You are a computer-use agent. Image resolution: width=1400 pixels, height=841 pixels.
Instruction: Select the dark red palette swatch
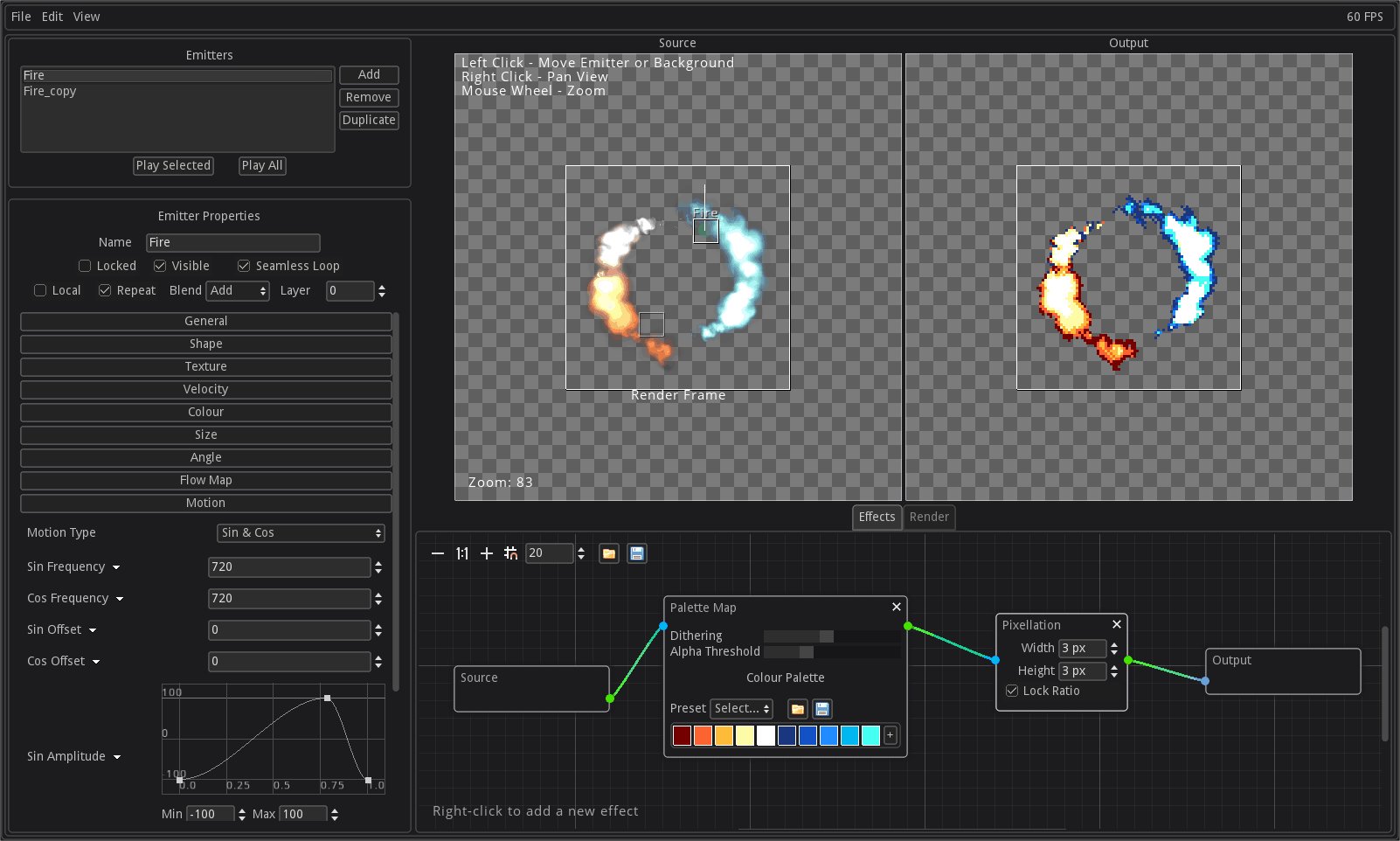pyautogui.click(x=683, y=736)
